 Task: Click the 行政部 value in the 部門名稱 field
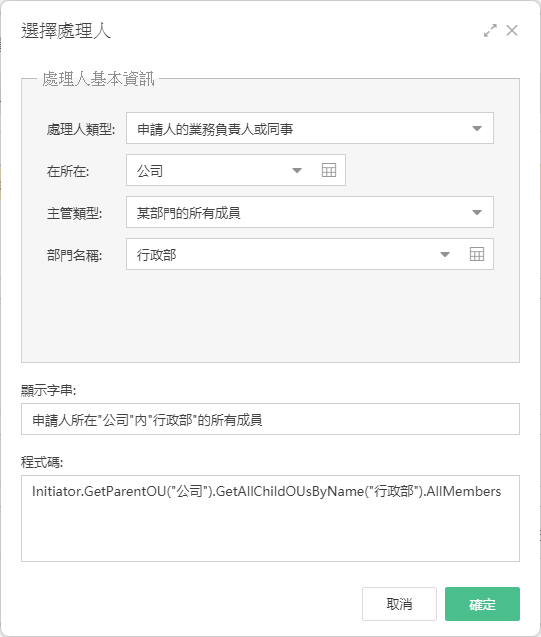click(156, 255)
